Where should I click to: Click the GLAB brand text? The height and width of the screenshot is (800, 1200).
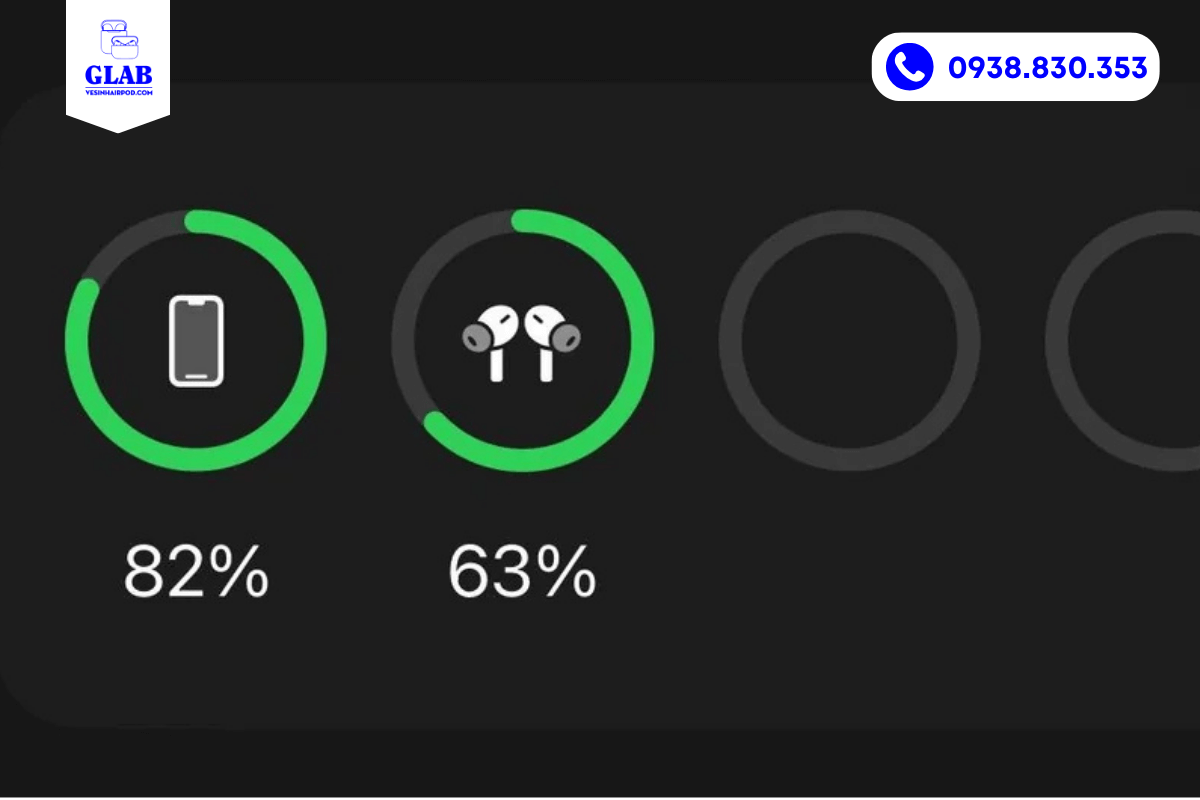coord(118,75)
